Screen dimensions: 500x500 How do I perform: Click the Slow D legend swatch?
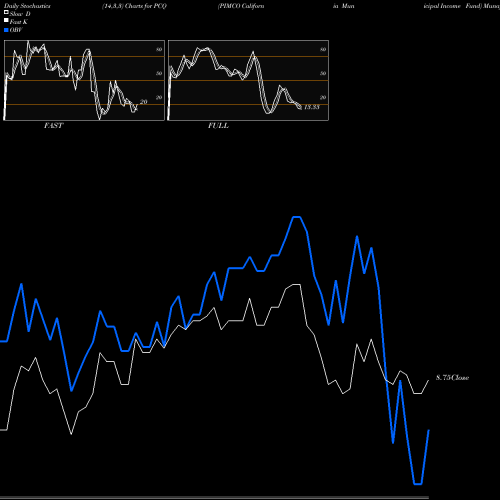(6, 13)
